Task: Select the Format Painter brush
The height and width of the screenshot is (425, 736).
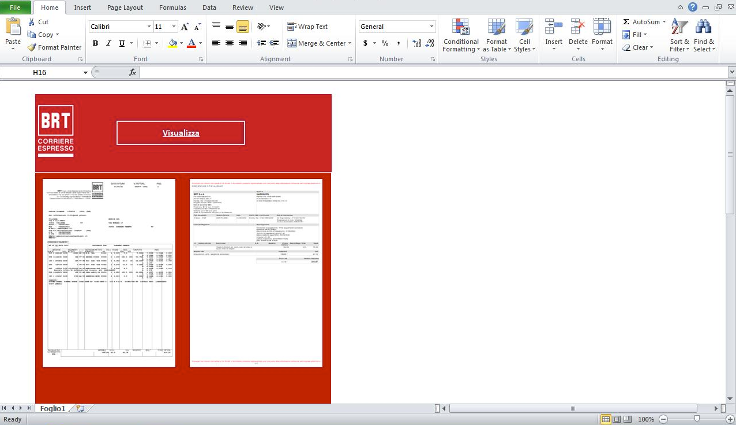Action: [31, 47]
